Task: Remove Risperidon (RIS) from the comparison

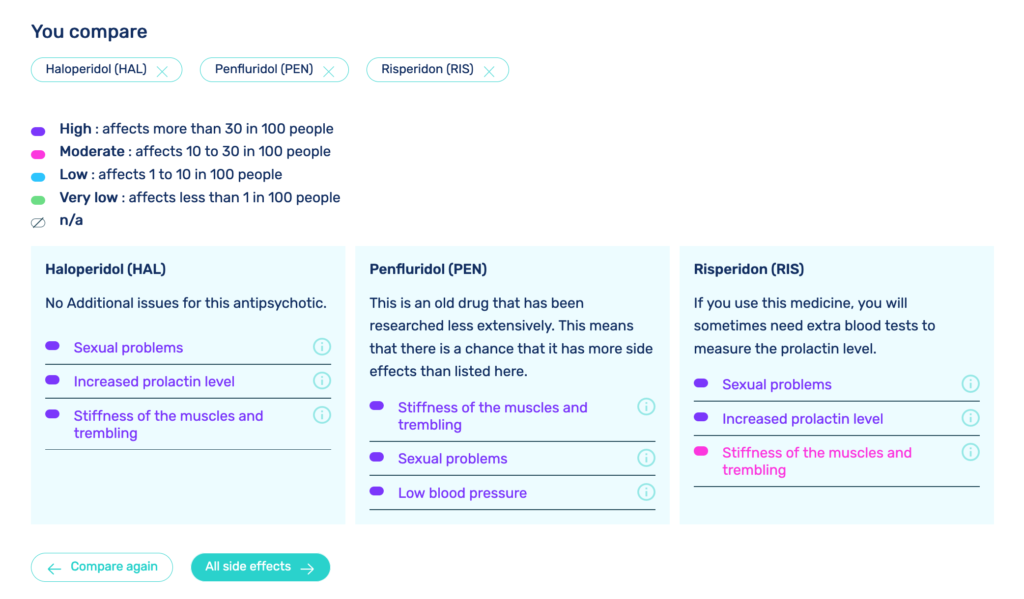Action: click(x=489, y=70)
